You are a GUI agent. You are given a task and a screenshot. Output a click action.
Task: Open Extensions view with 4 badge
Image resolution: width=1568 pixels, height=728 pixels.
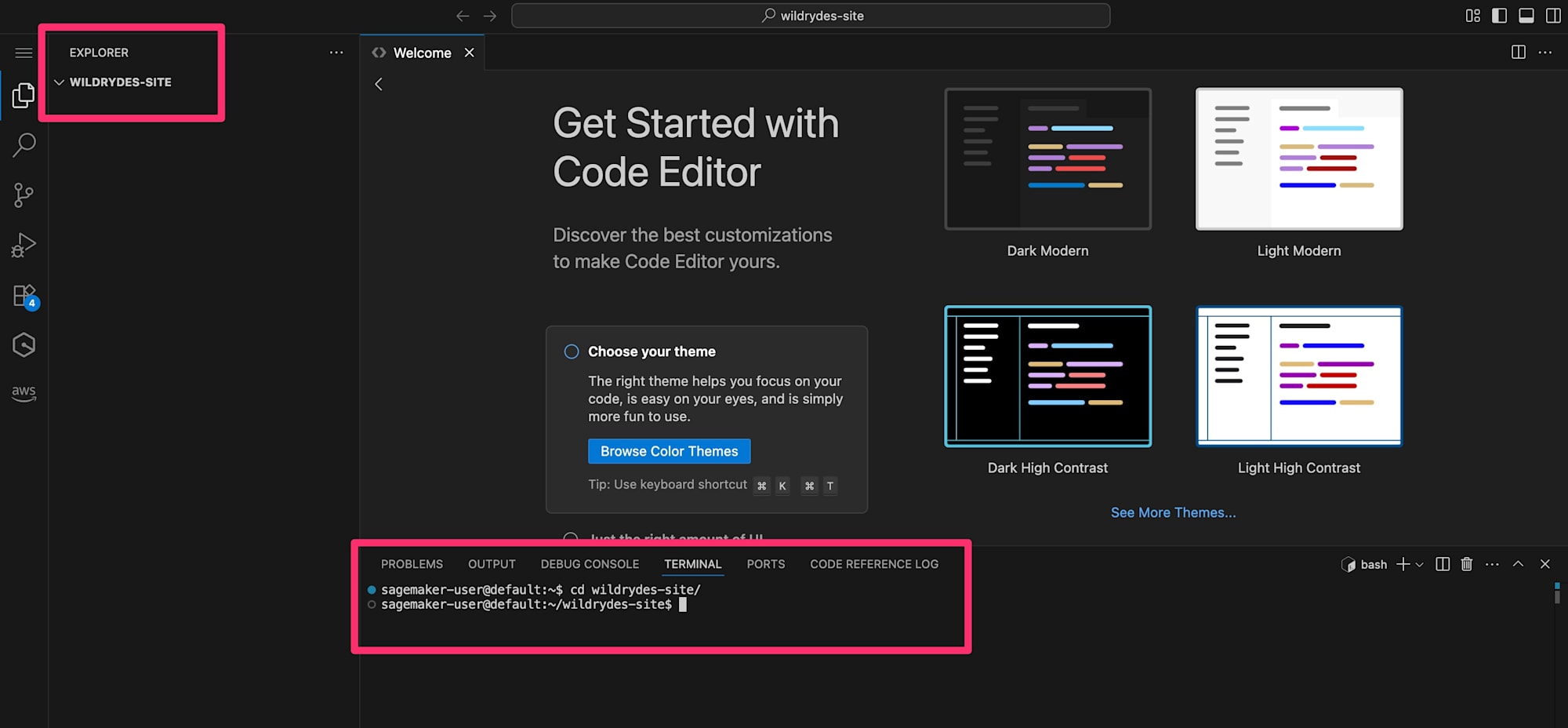pyautogui.click(x=24, y=297)
